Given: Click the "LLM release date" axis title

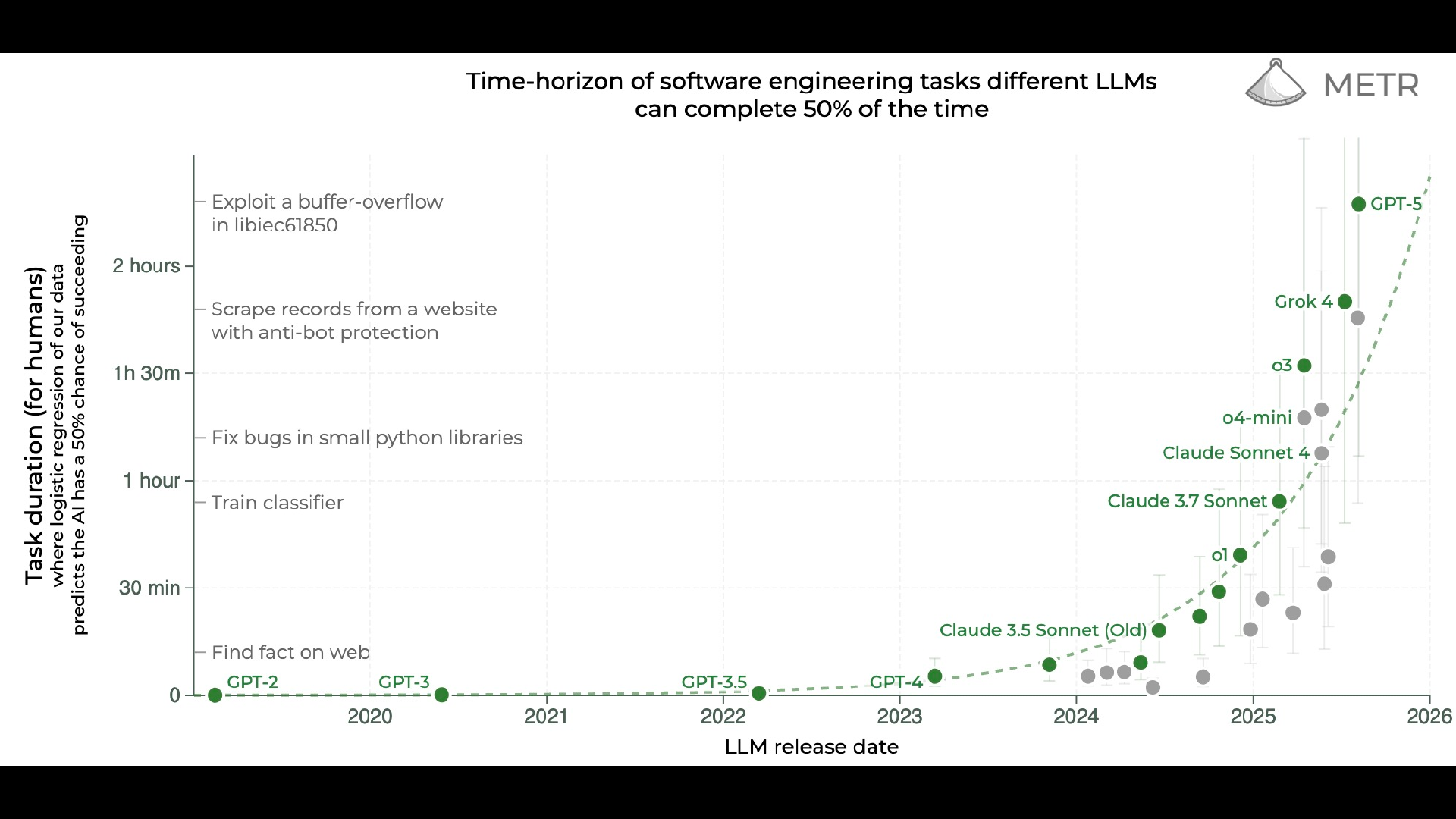Looking at the screenshot, I should pos(811,747).
